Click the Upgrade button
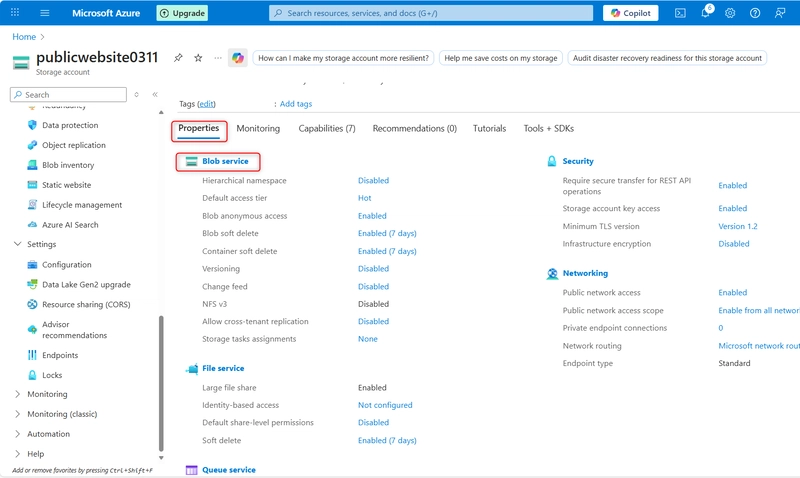This screenshot has height=478, width=800. (182, 13)
